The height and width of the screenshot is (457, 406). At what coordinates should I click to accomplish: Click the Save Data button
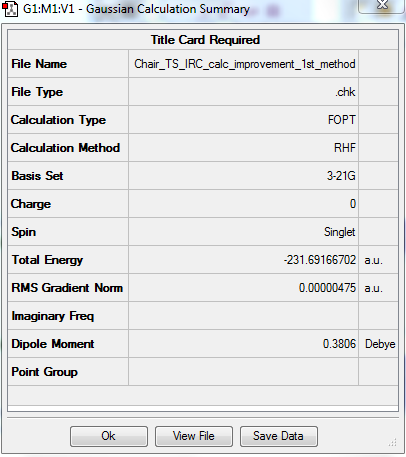(x=279, y=436)
